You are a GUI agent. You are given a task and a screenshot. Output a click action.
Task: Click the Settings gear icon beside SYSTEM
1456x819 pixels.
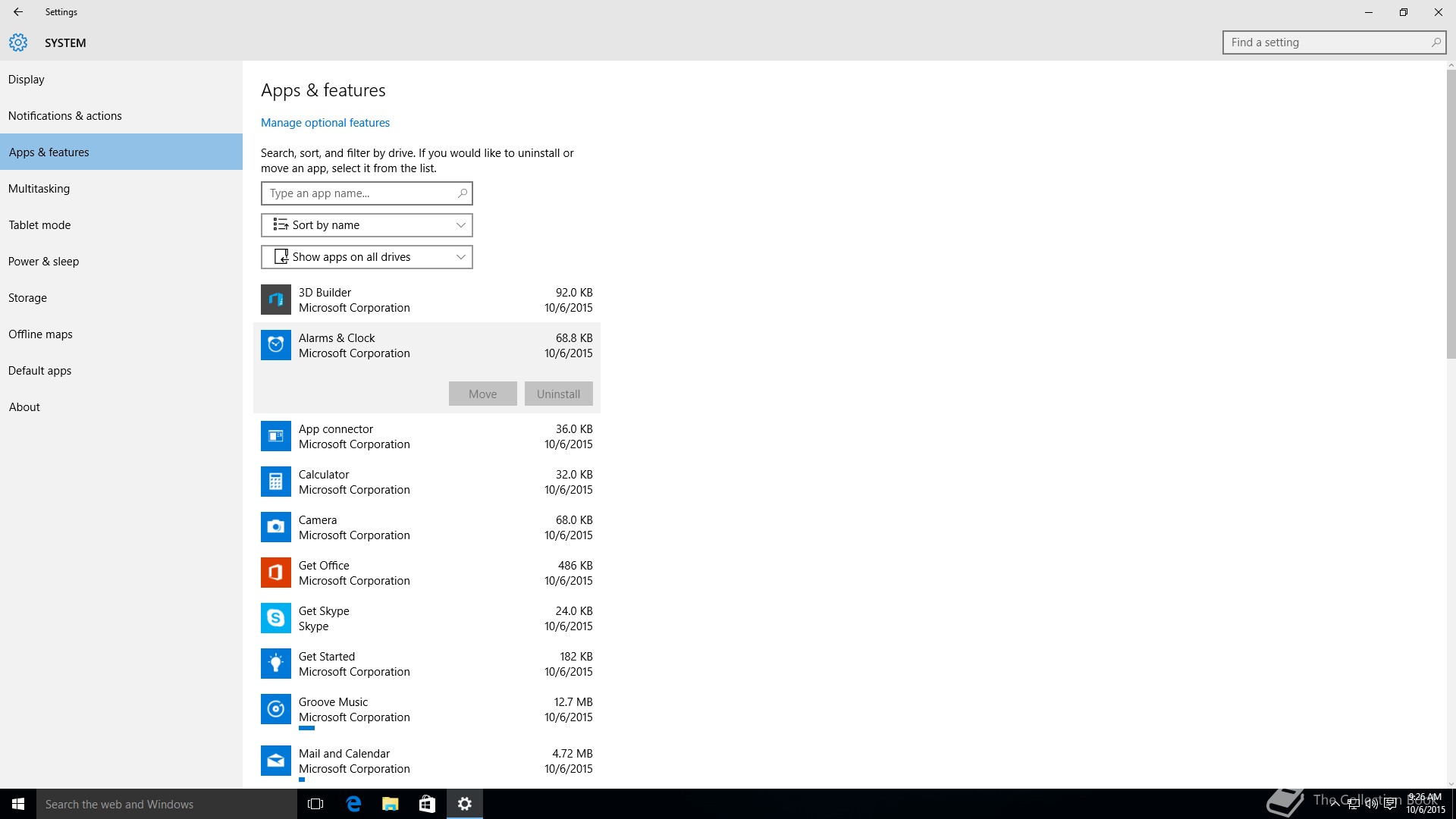18,42
